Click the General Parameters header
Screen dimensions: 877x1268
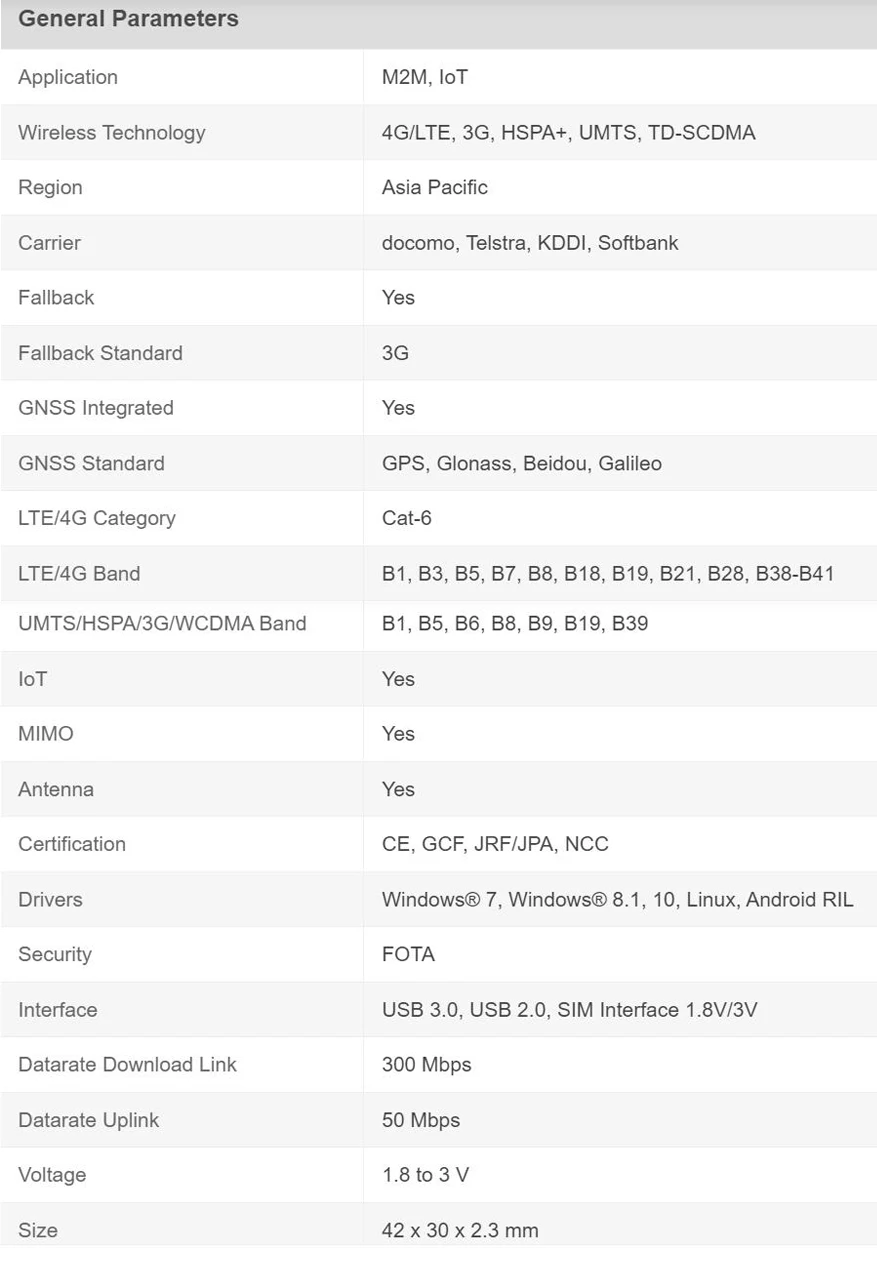click(128, 19)
